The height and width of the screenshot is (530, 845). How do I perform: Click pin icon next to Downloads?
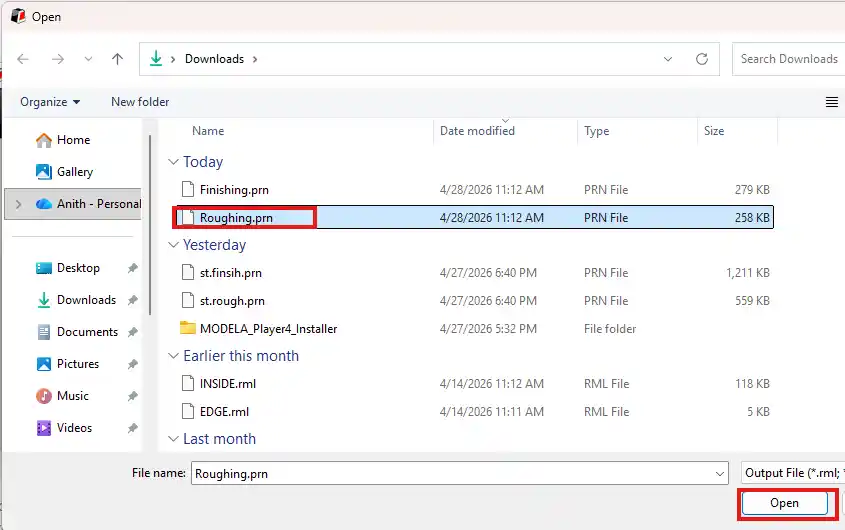point(133,300)
